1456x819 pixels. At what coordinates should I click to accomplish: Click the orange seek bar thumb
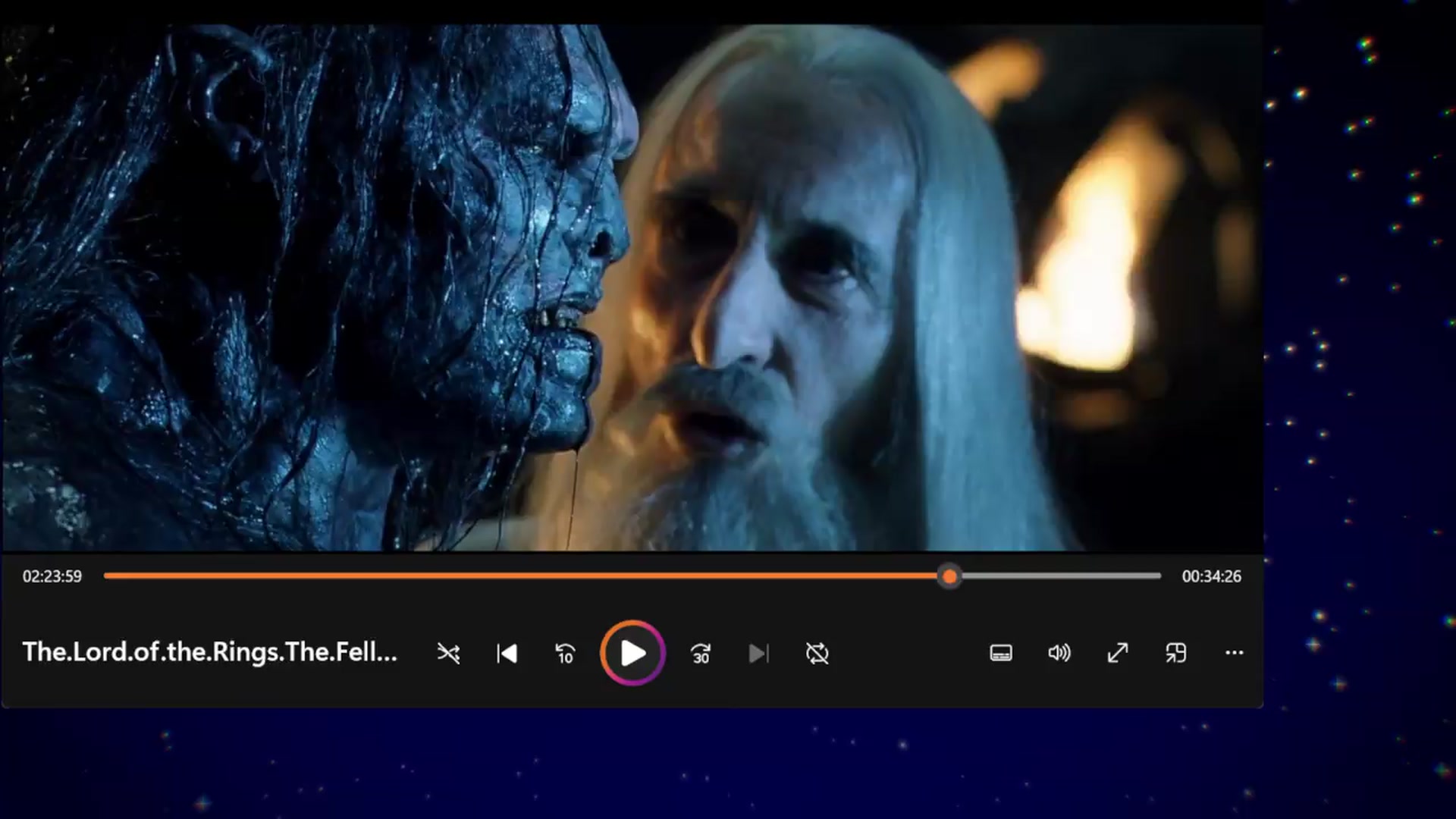[949, 576]
